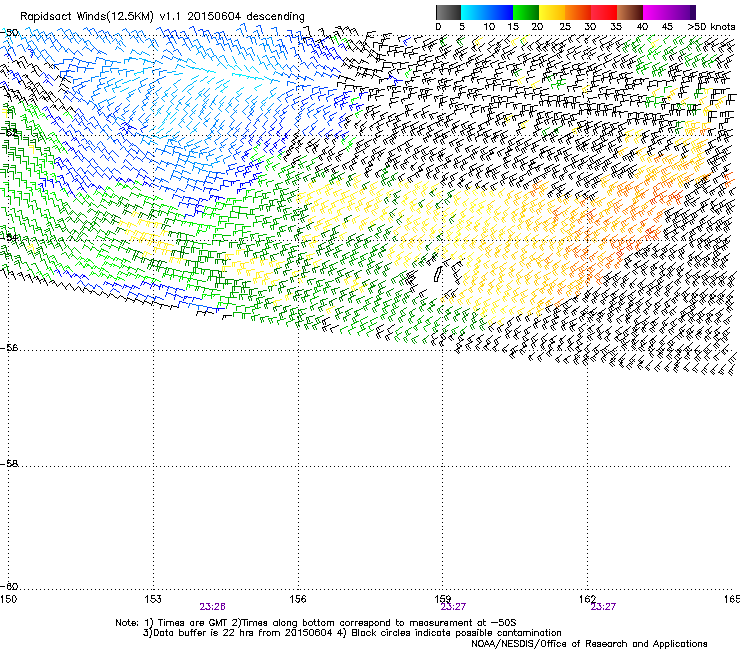740x650 pixels.
Task: Click longitude label 162
Action: point(587,599)
